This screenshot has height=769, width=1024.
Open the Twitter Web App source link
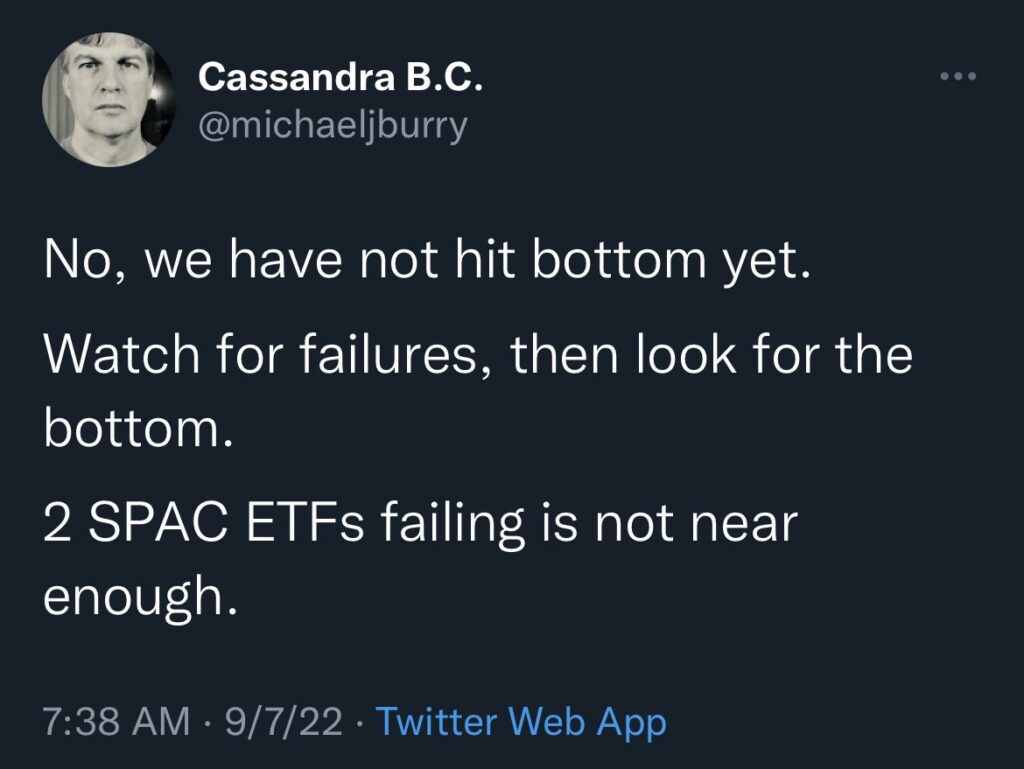tap(520, 721)
